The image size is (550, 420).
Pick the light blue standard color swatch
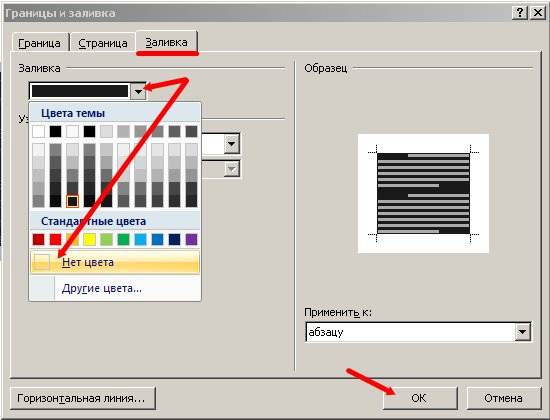coord(140,240)
